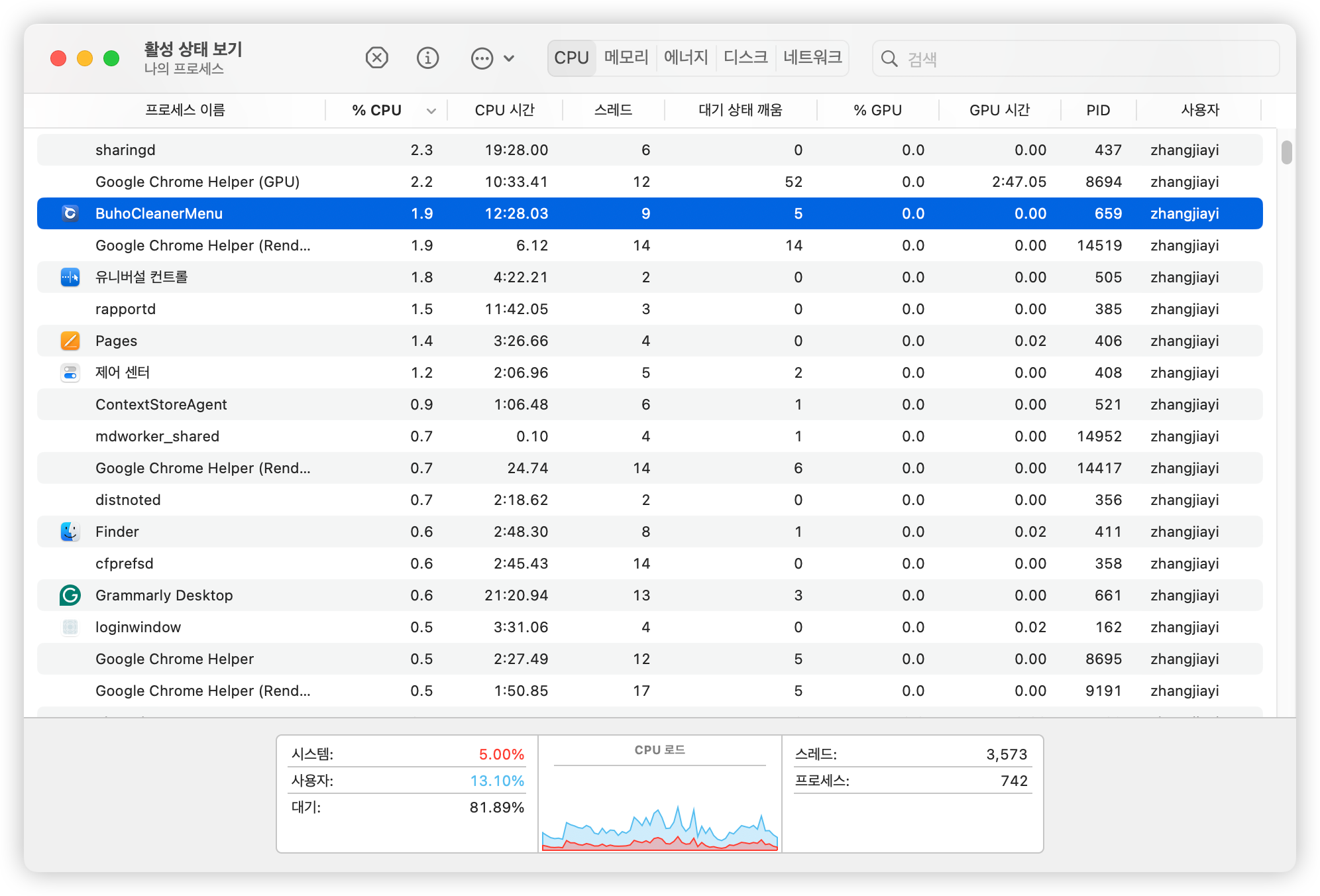Select Google Chrome Helper row with PID 8695
Viewport: 1320px width, 896px height.
click(x=649, y=659)
